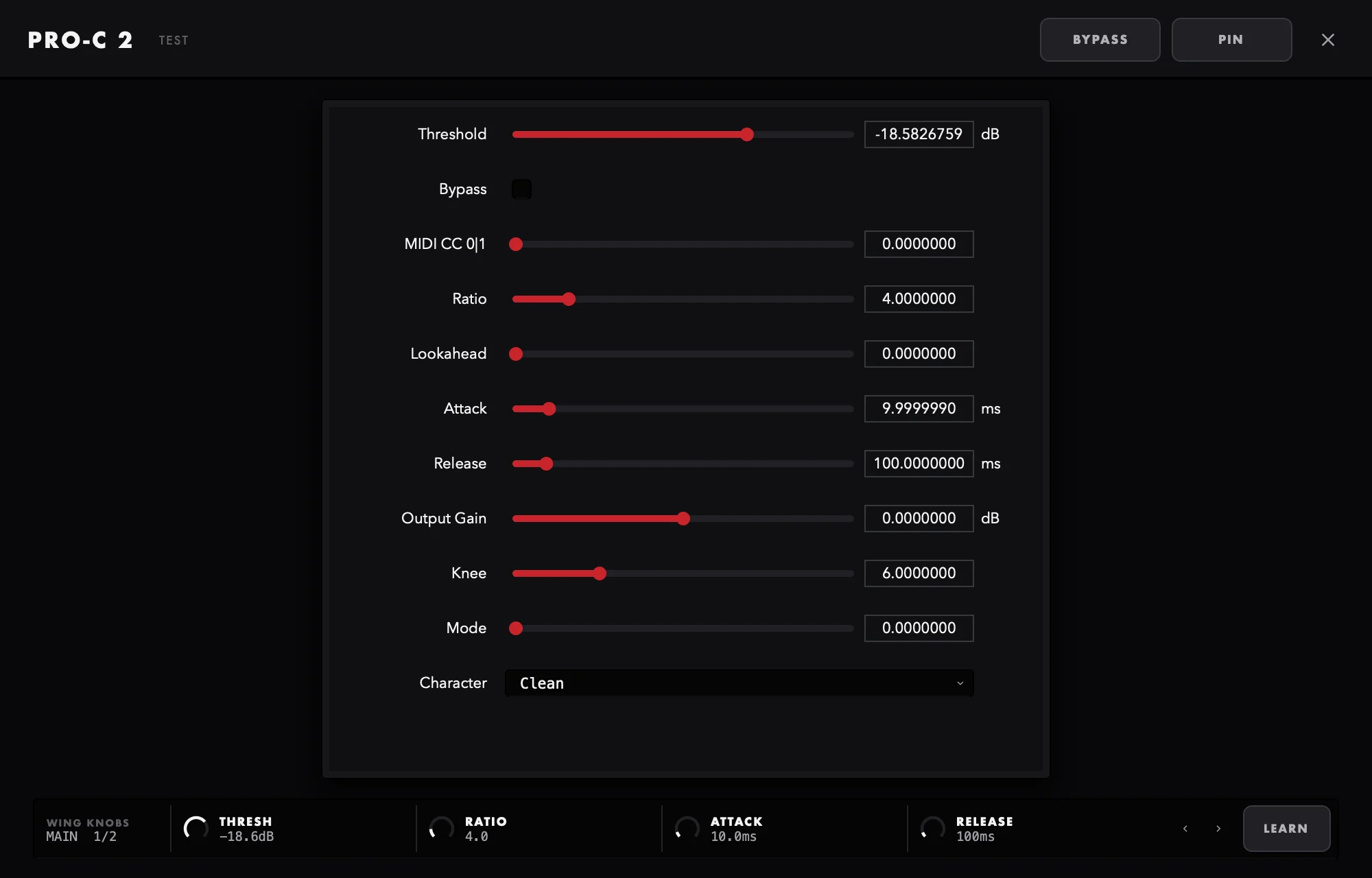Click the Mode value field
The image size is (1372, 878).
(919, 628)
